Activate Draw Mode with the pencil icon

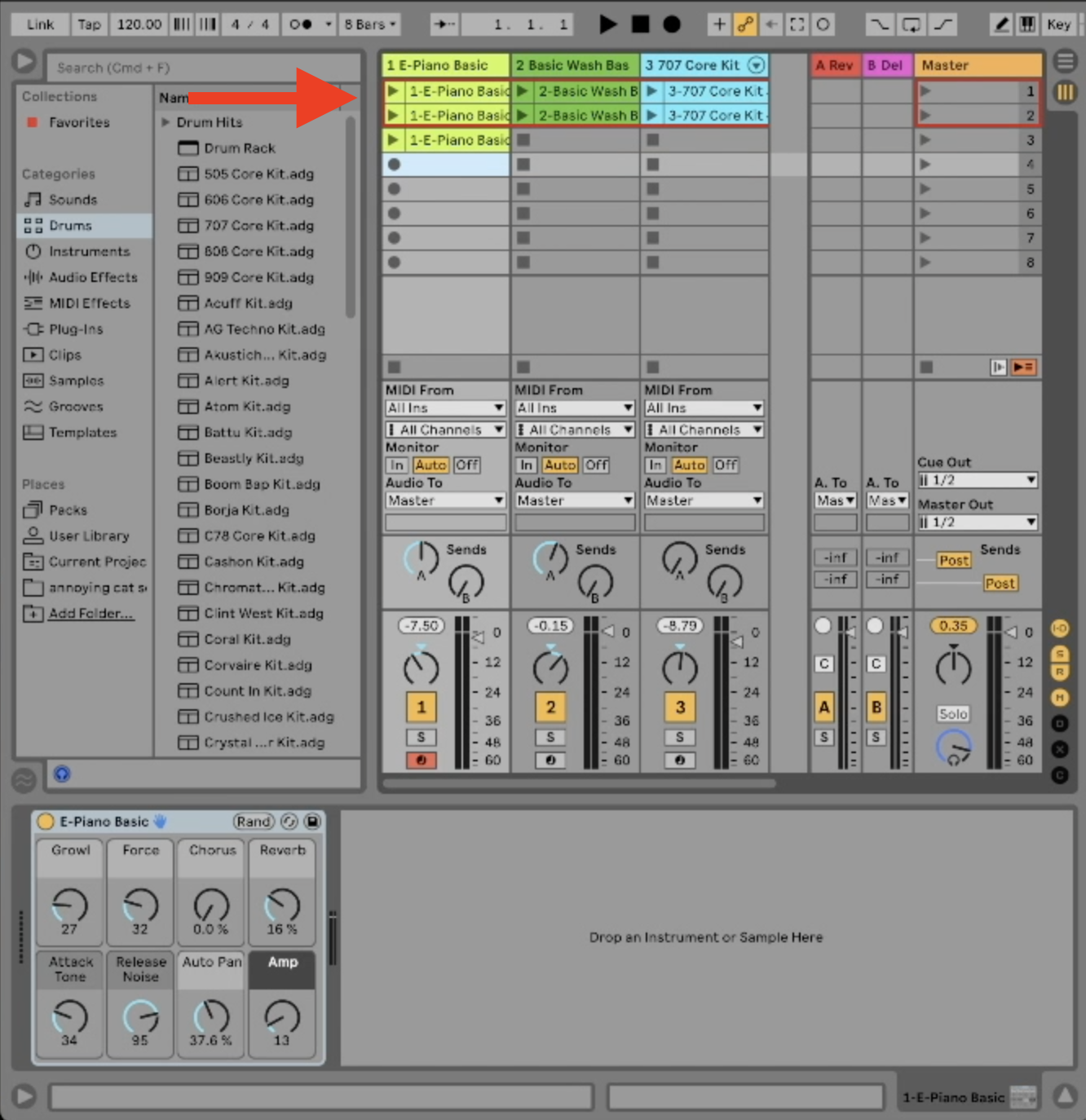tap(1002, 24)
